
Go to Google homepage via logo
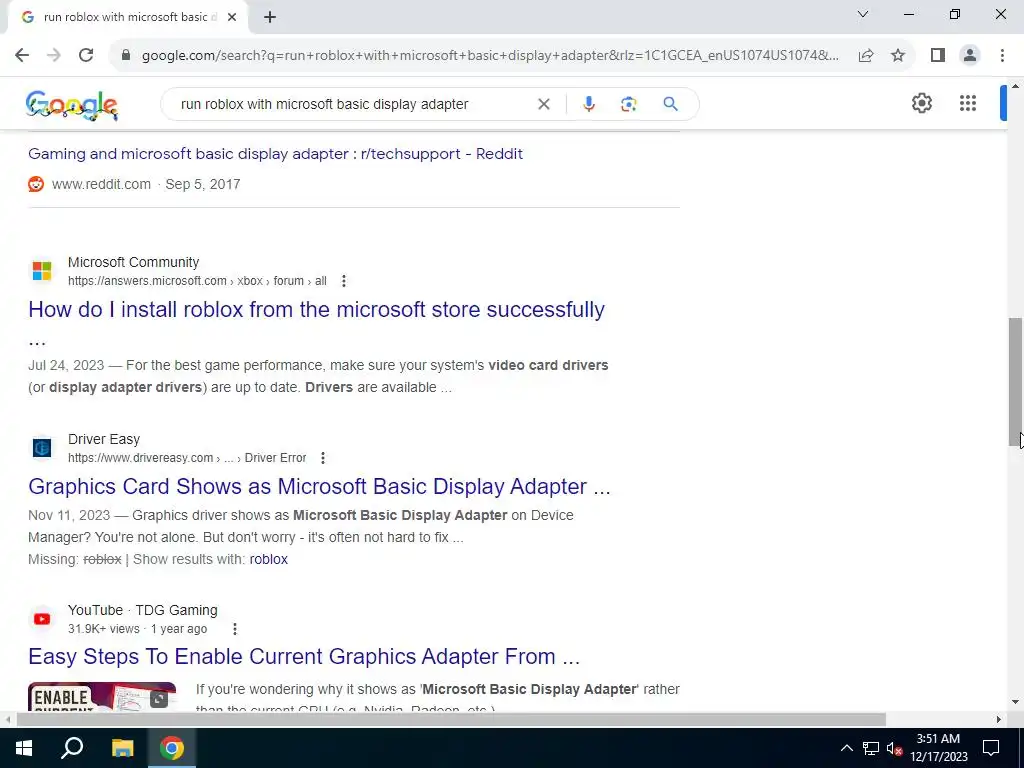(x=72, y=104)
